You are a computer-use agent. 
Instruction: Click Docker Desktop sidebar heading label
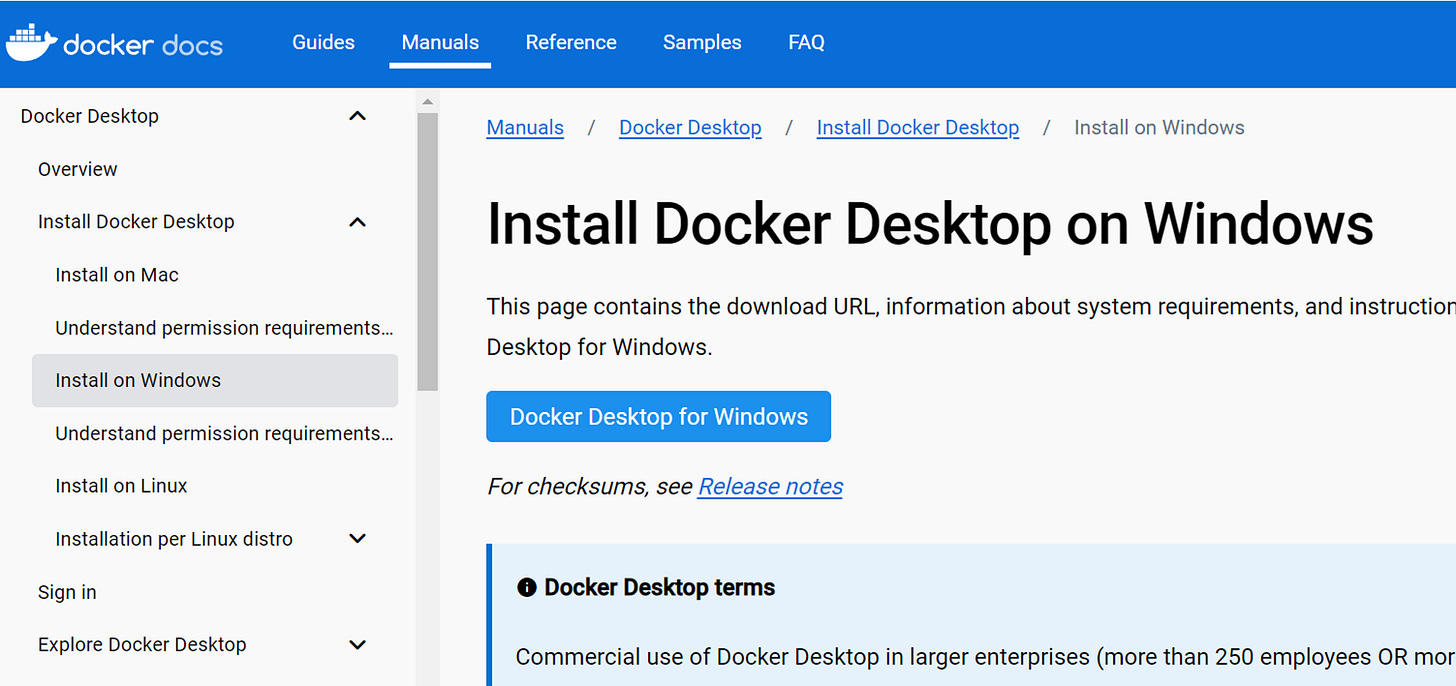90,116
